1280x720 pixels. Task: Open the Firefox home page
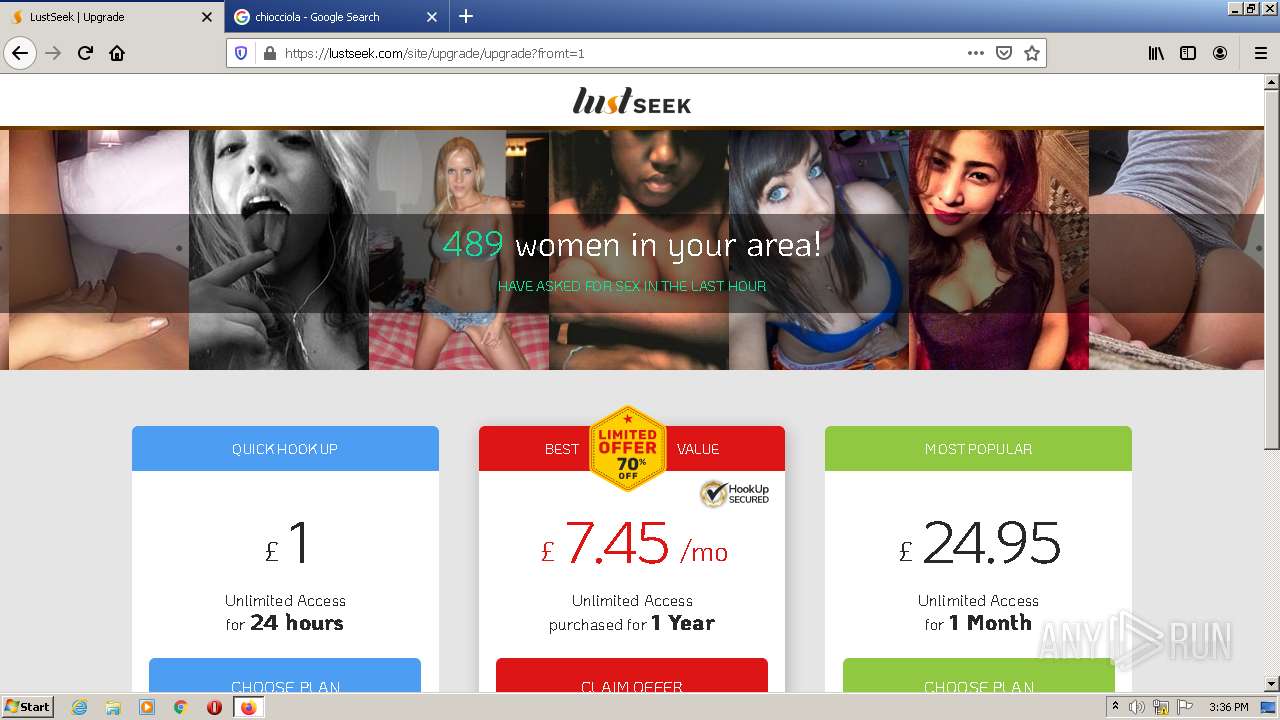point(117,53)
